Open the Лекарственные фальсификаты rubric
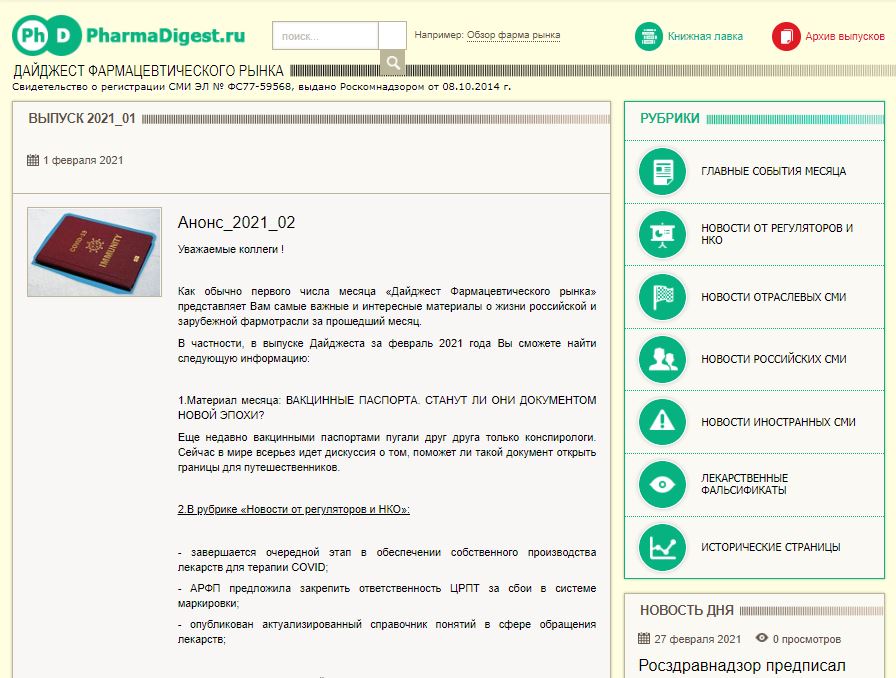The image size is (896, 678). [x=745, y=484]
